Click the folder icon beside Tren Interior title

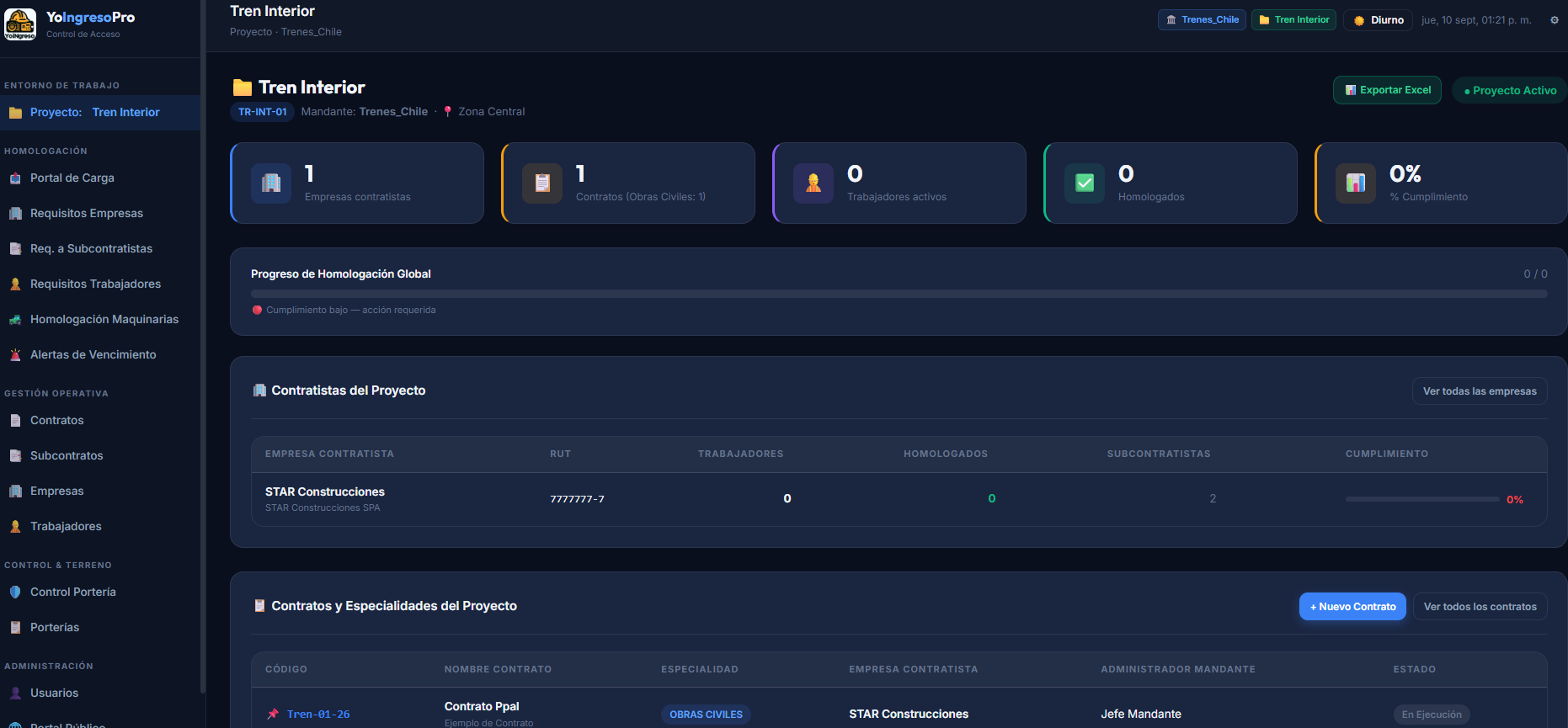243,88
